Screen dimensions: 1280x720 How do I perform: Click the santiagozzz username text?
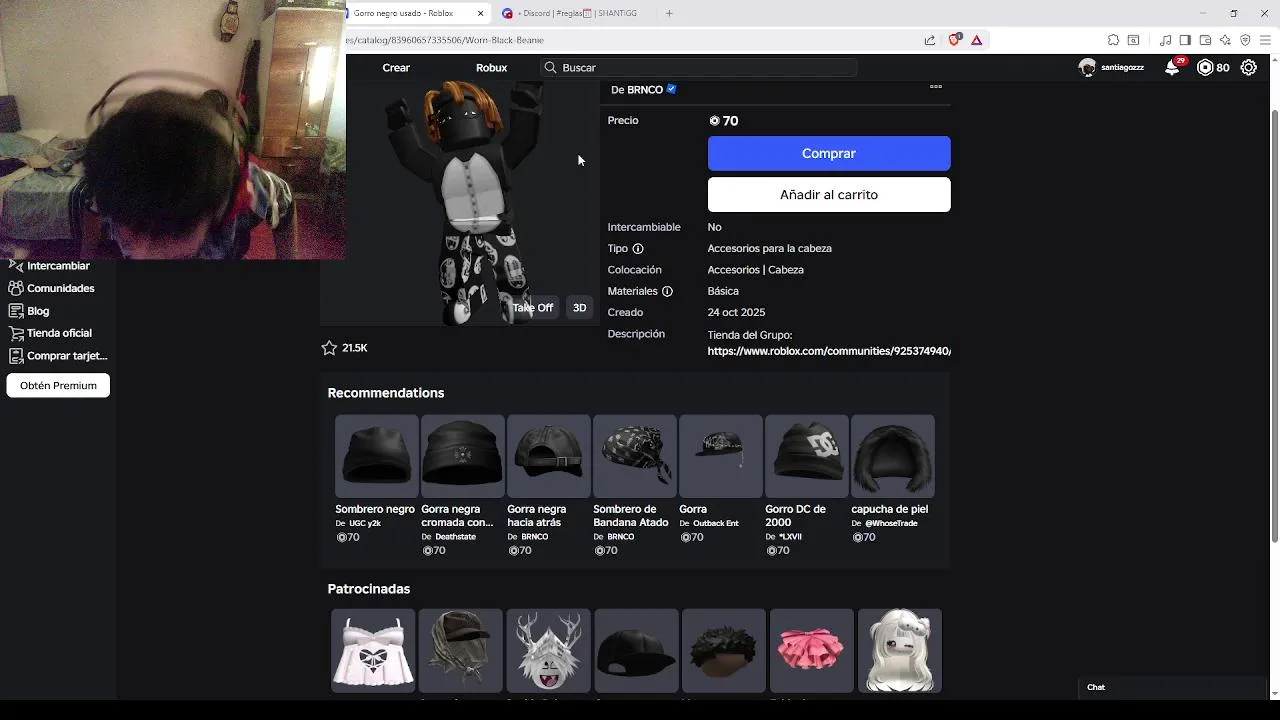pos(1123,68)
